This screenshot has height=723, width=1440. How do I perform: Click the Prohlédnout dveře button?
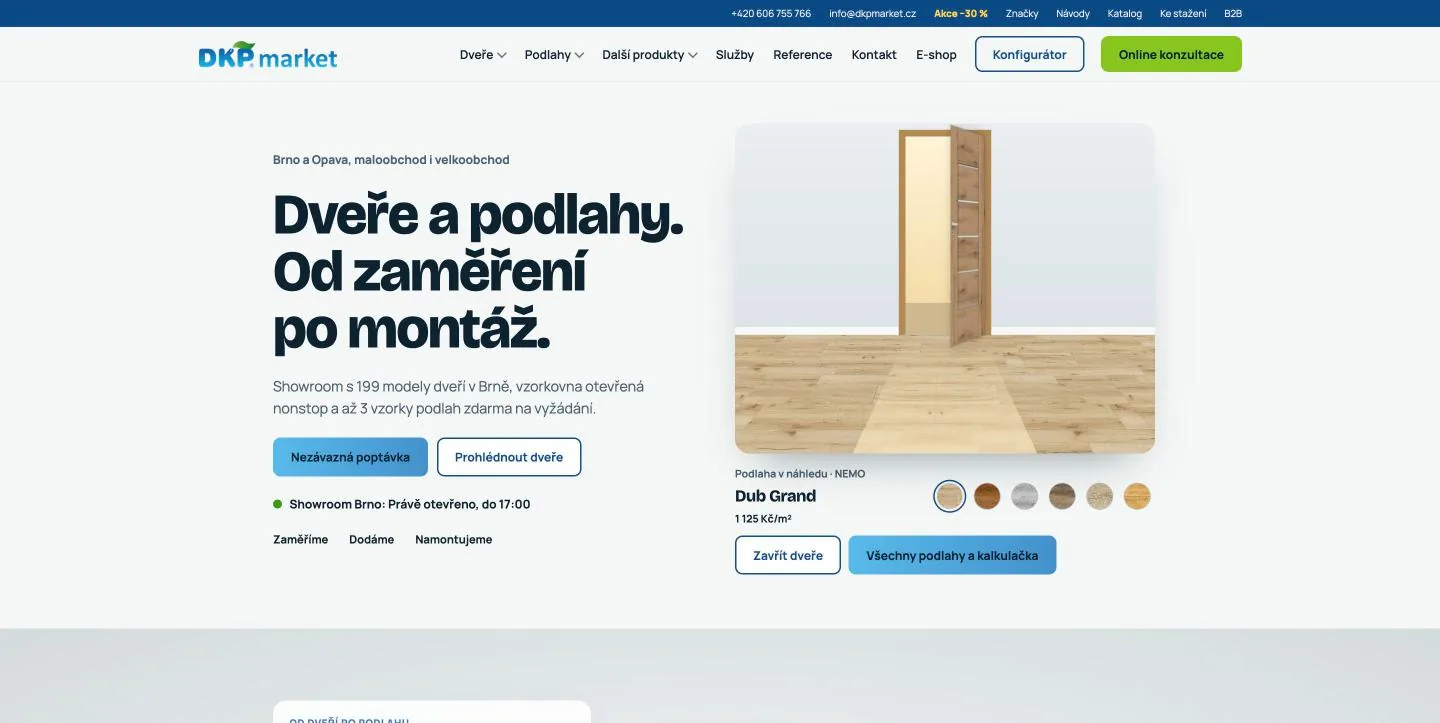509,457
